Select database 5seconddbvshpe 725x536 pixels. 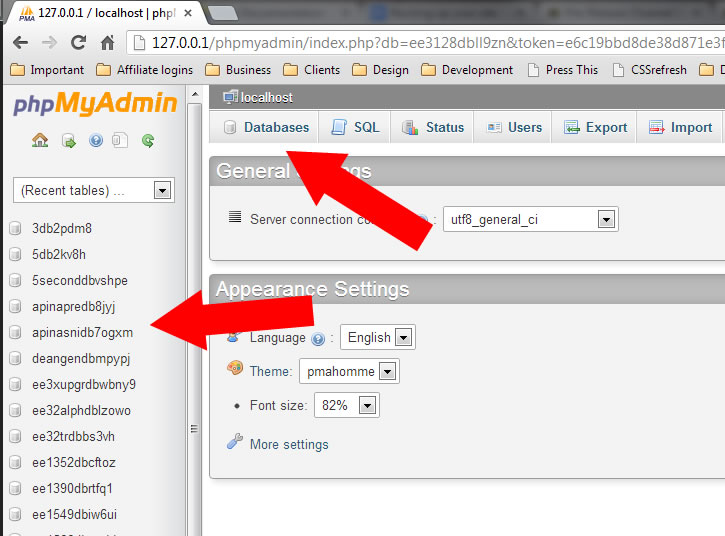click(x=80, y=280)
